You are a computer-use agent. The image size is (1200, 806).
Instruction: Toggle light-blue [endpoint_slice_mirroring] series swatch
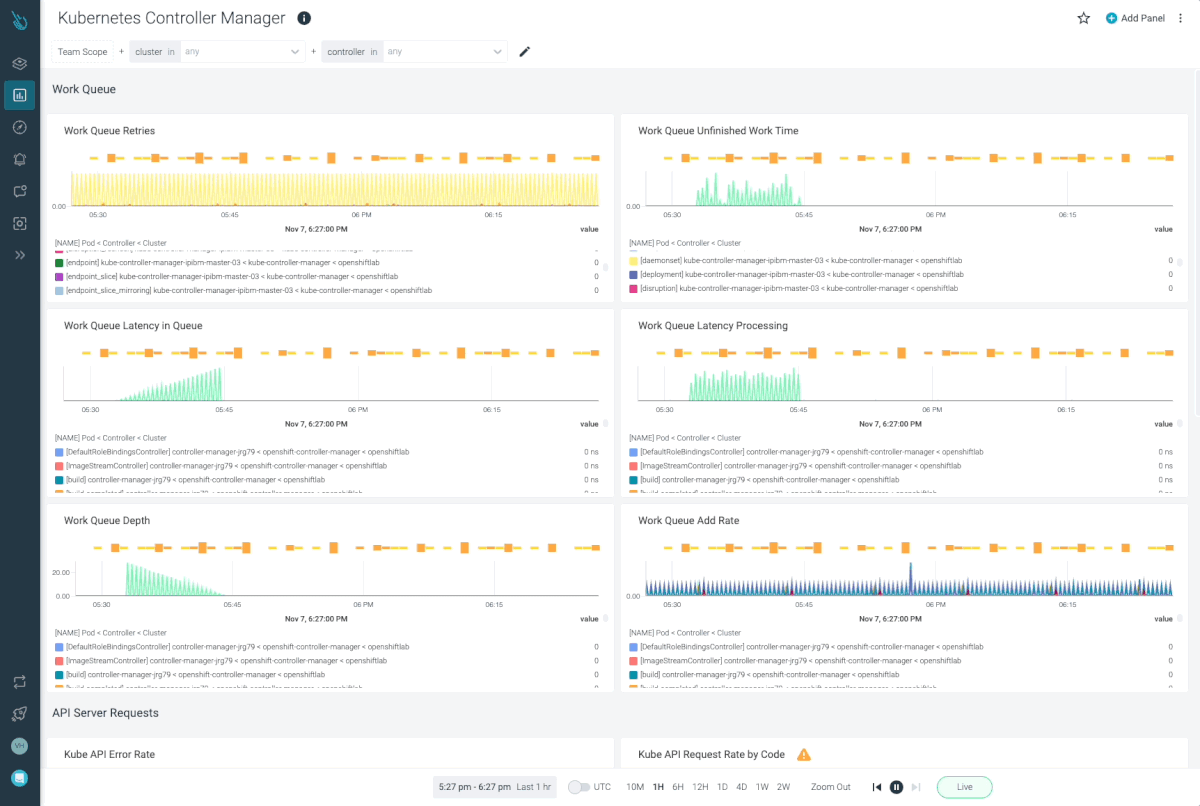point(59,290)
